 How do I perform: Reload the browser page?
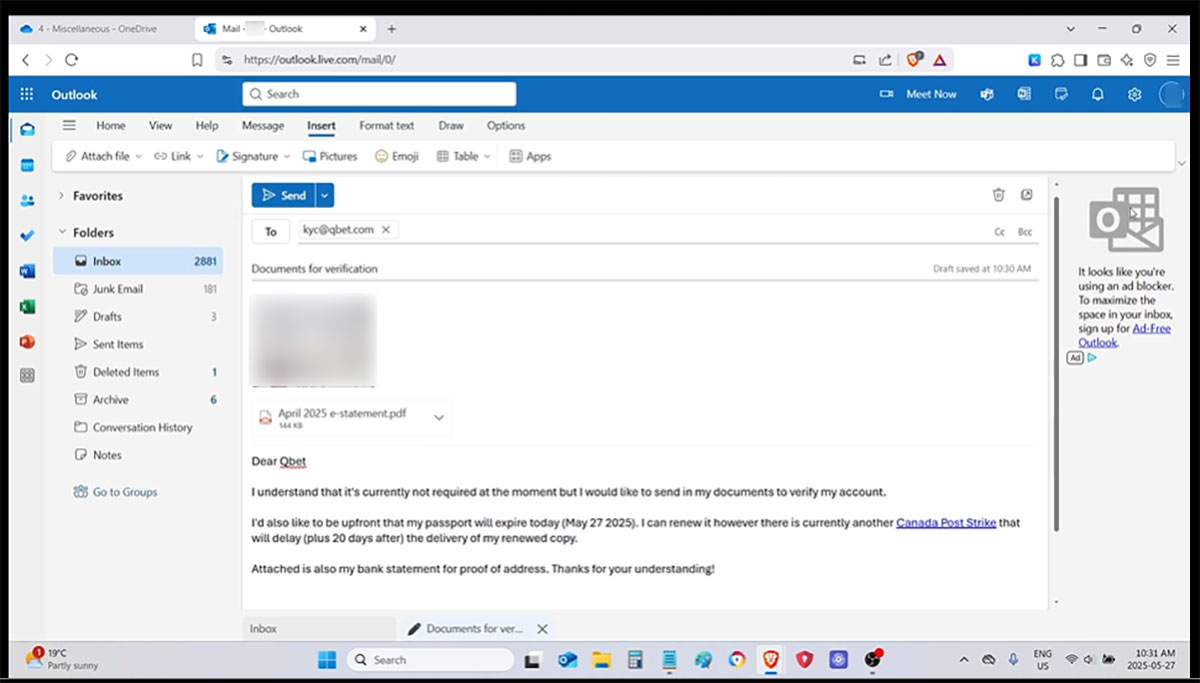pos(71,60)
